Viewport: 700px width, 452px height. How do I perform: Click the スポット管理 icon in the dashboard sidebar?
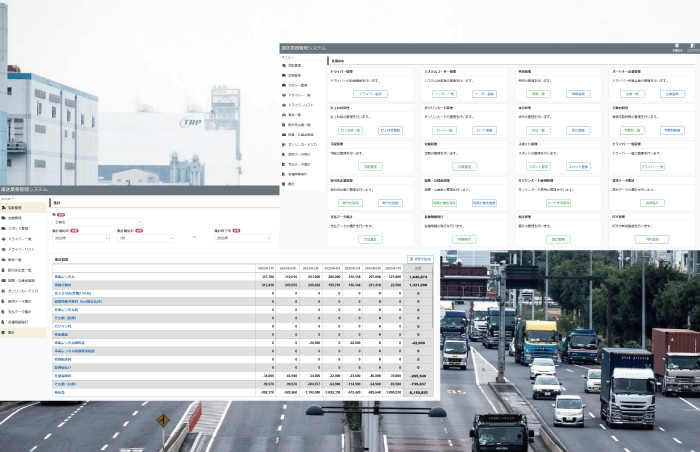284,84
